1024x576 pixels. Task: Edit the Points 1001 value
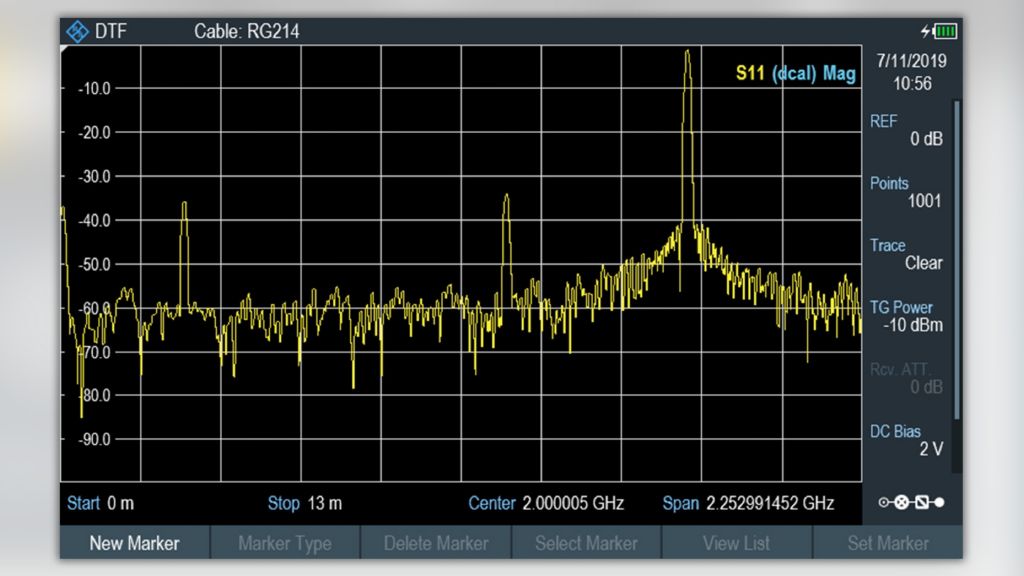(x=906, y=192)
